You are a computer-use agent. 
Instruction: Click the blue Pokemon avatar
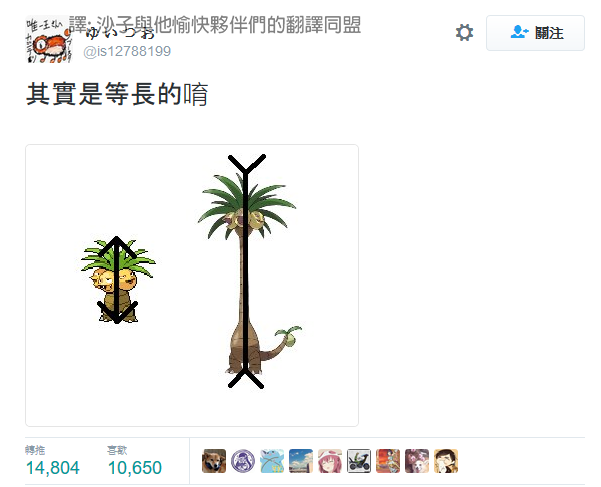pyautogui.click(x=272, y=461)
